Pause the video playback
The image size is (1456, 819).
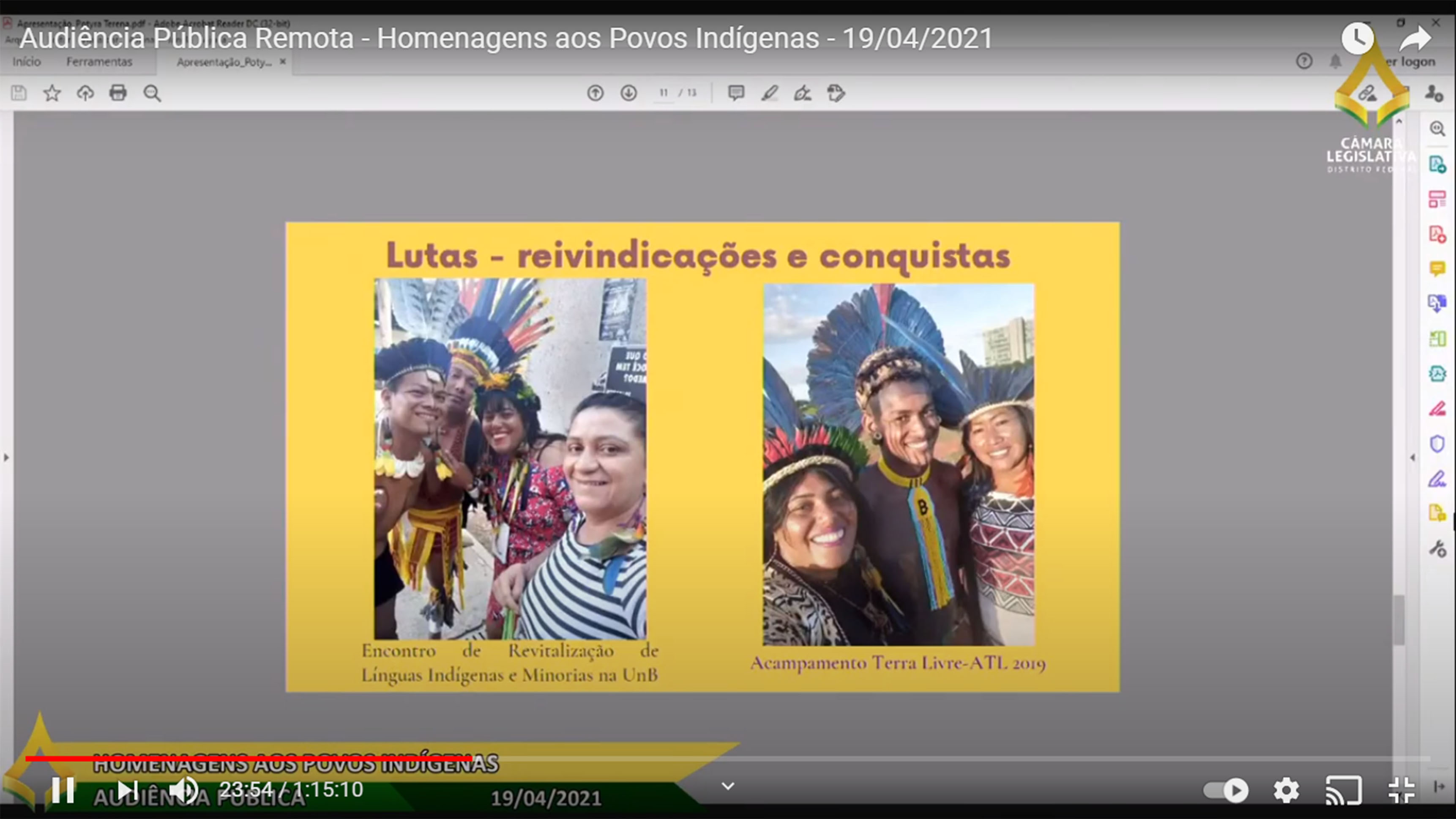[63, 789]
